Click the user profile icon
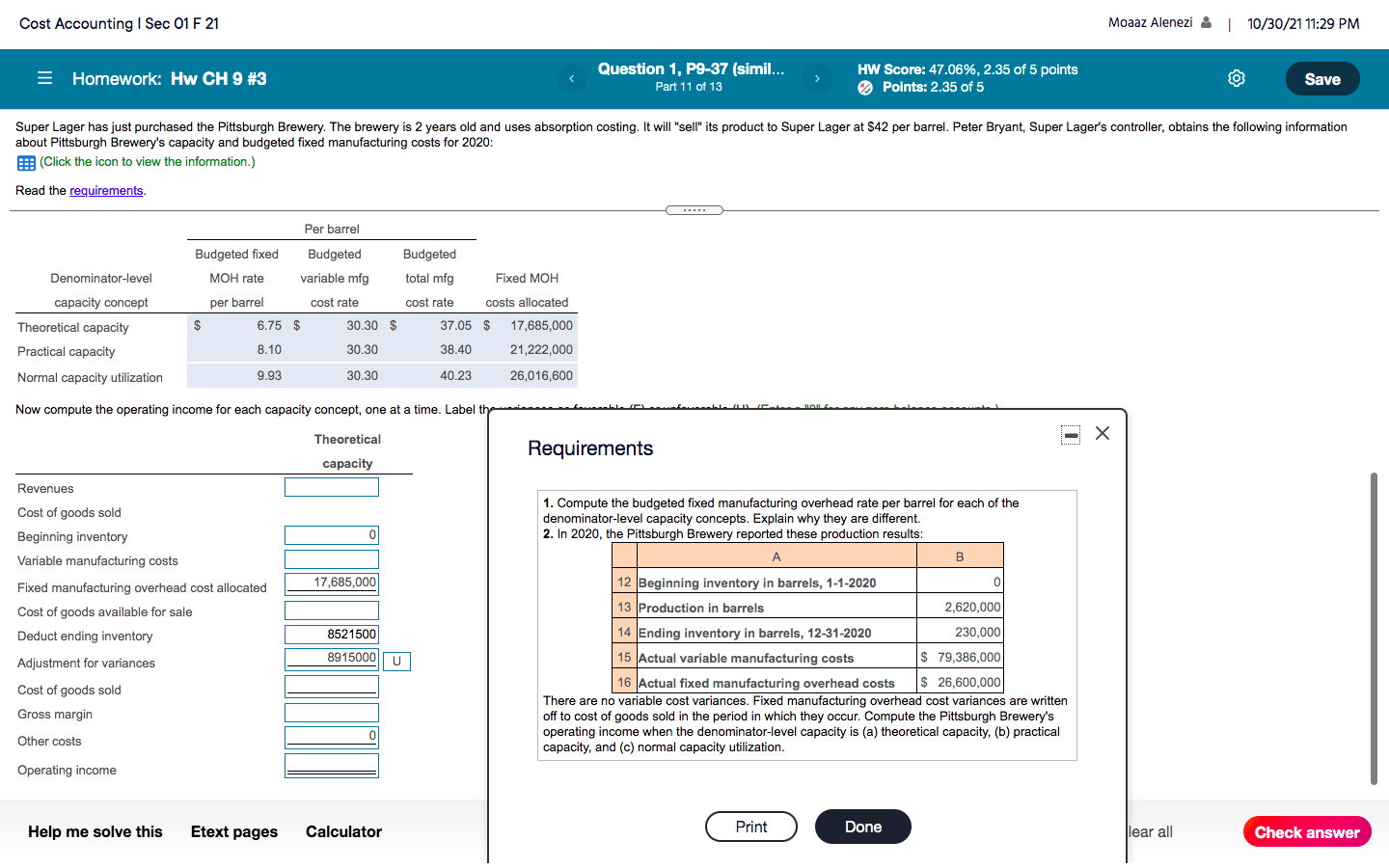Viewport: 1389px width, 868px height. pyautogui.click(x=1206, y=22)
